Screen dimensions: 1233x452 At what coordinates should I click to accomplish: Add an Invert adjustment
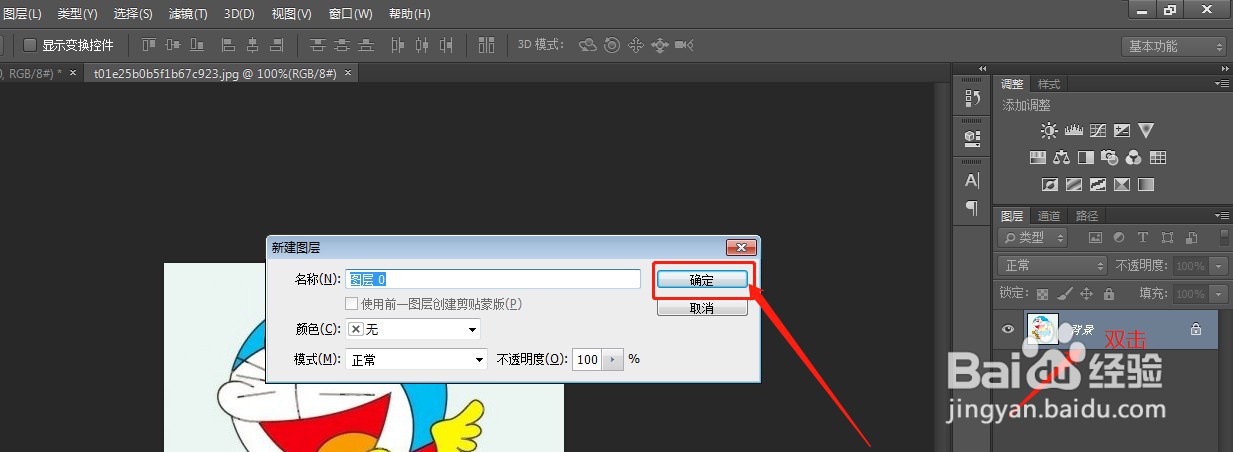(1050, 185)
